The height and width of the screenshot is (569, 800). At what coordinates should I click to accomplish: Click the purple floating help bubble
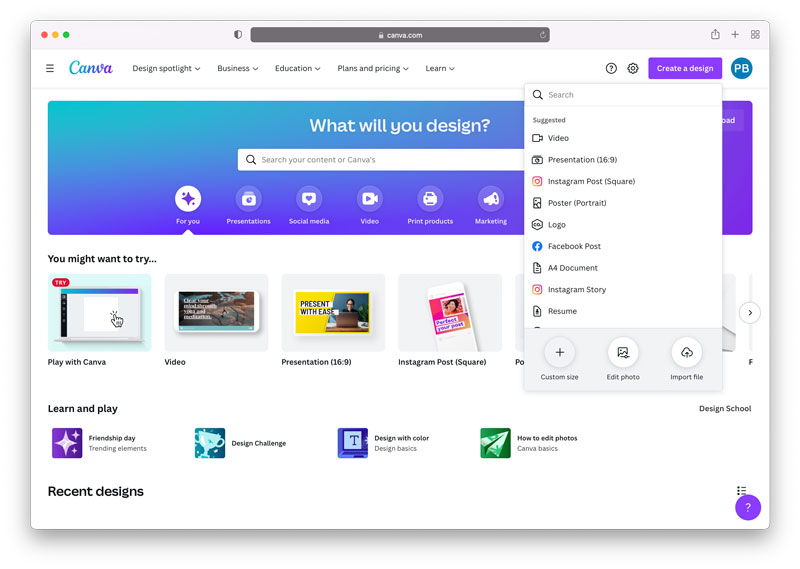[747, 507]
